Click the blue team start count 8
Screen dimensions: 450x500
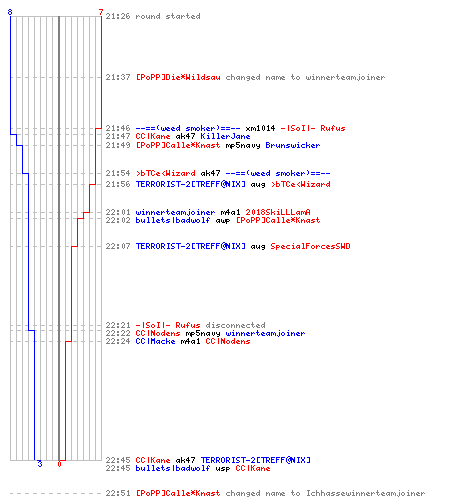pyautogui.click(x=10, y=12)
